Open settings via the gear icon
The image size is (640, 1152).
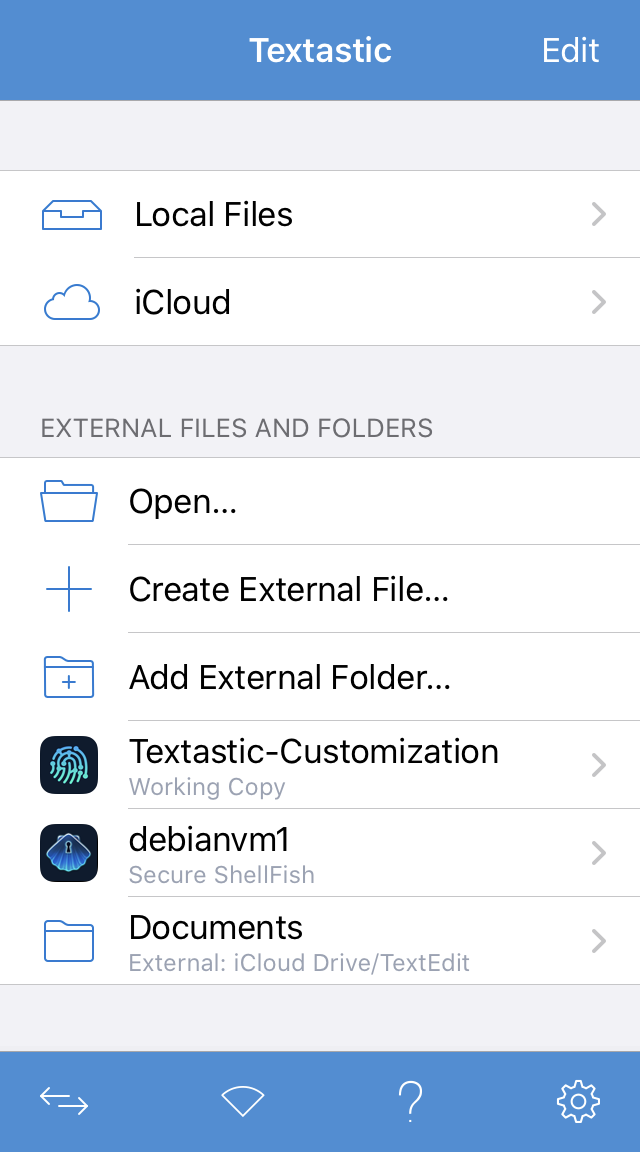(578, 1101)
